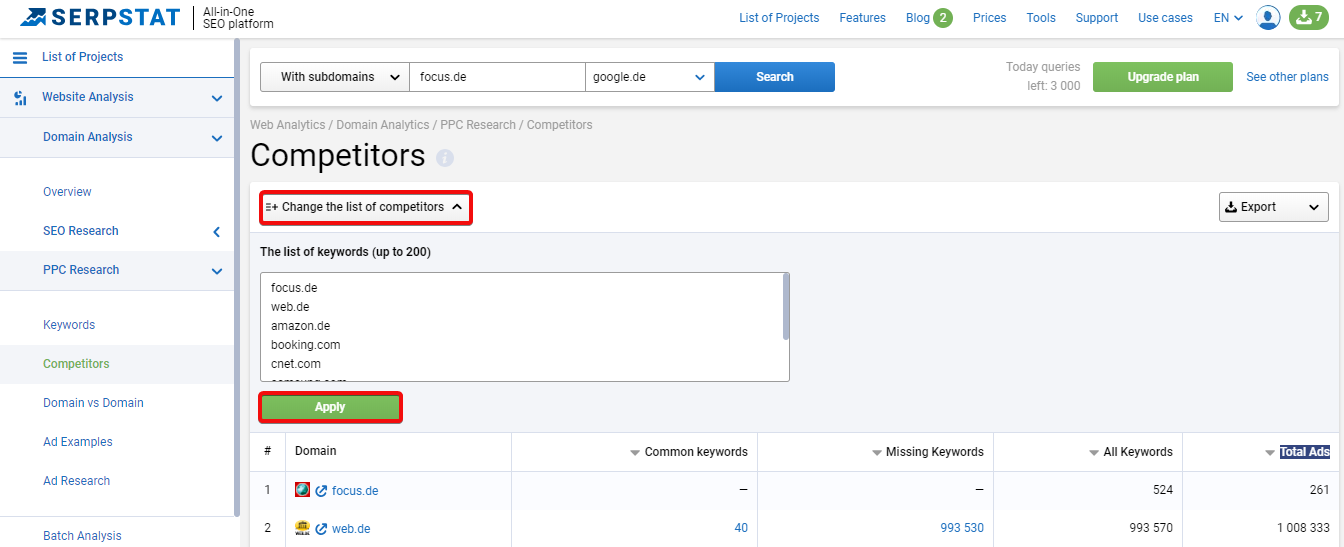Screen dimensions: 1344x547
Task: Select Competitors in the sidebar
Action: [76, 364]
